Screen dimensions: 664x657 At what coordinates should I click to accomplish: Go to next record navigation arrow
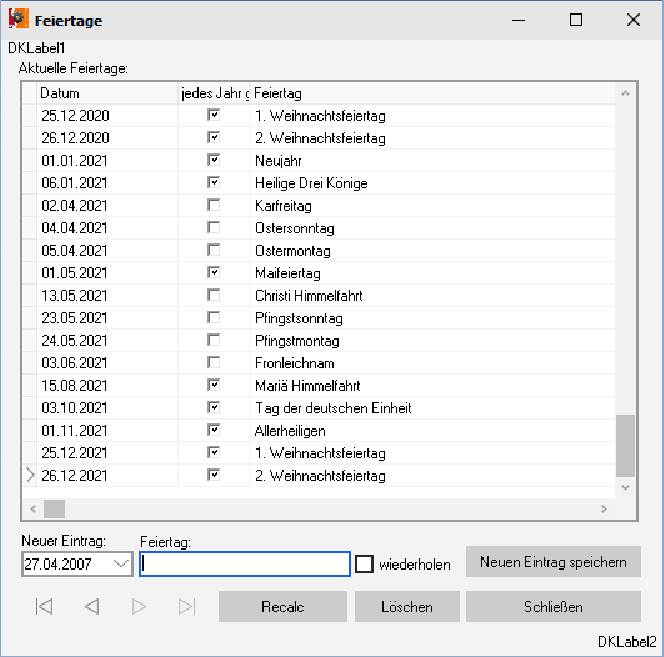tap(139, 606)
